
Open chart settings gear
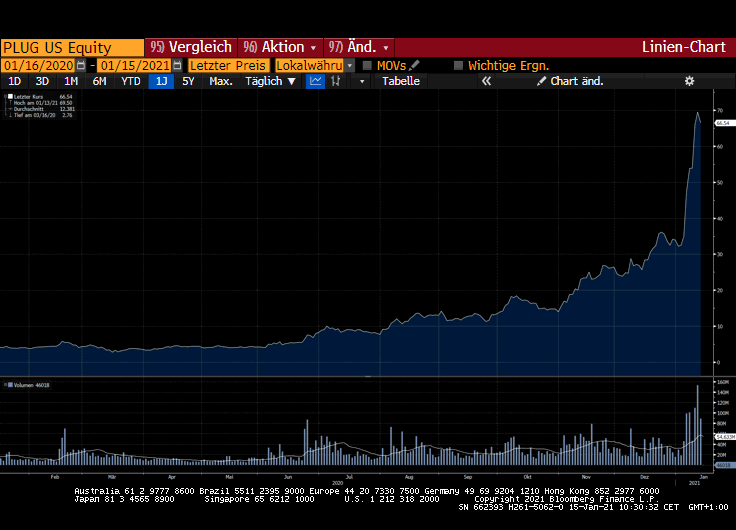tap(689, 81)
